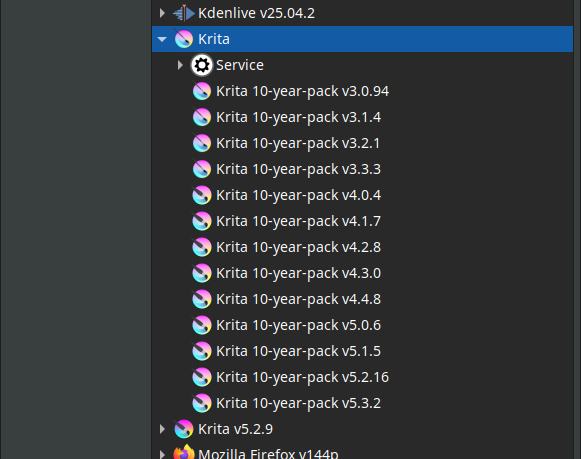Collapse the Krita group arrow
Image resolution: width=581 pixels, height=459 pixels.
[x=162, y=39]
